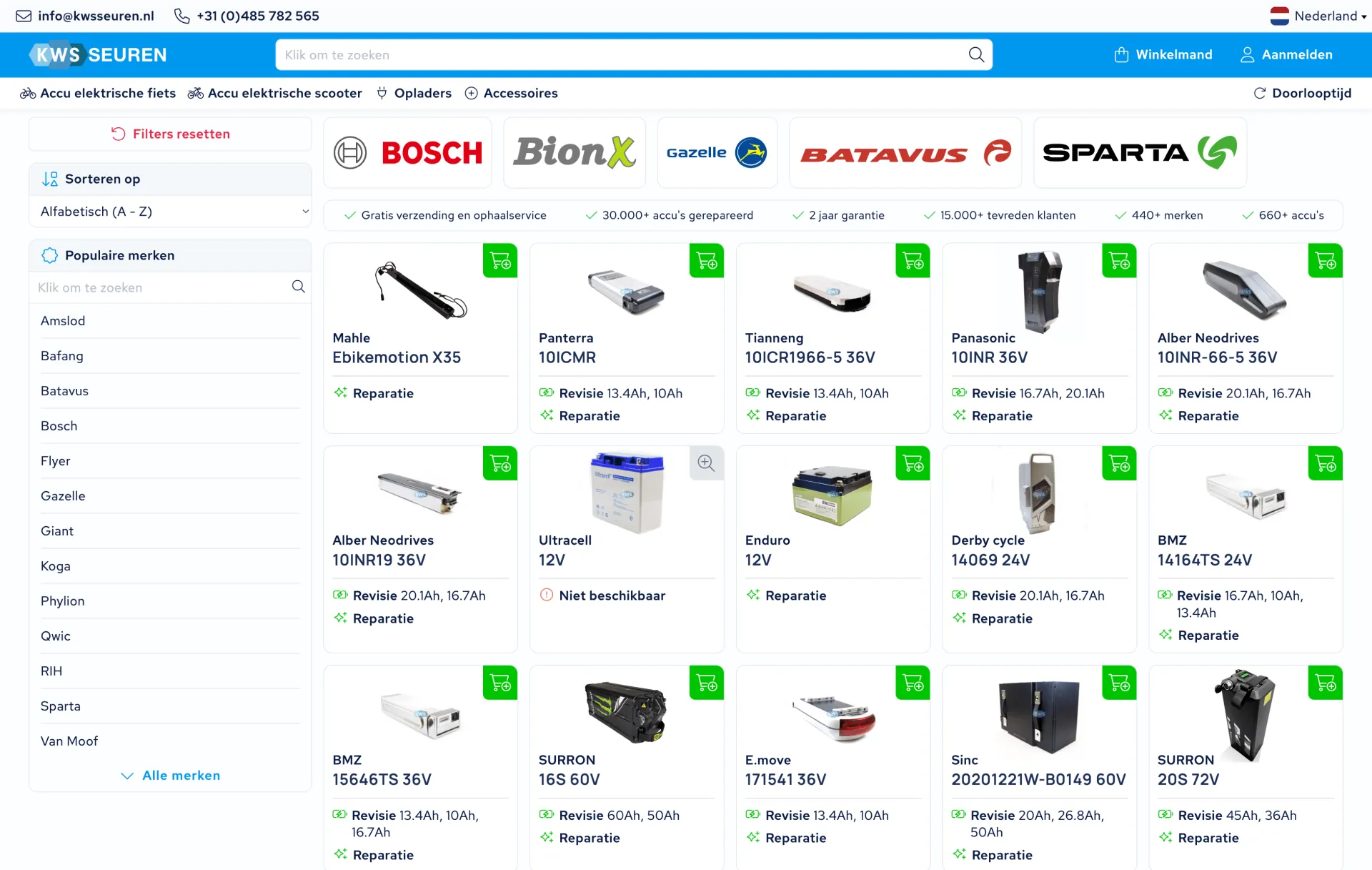Reset filters with Filters resetten

(170, 134)
